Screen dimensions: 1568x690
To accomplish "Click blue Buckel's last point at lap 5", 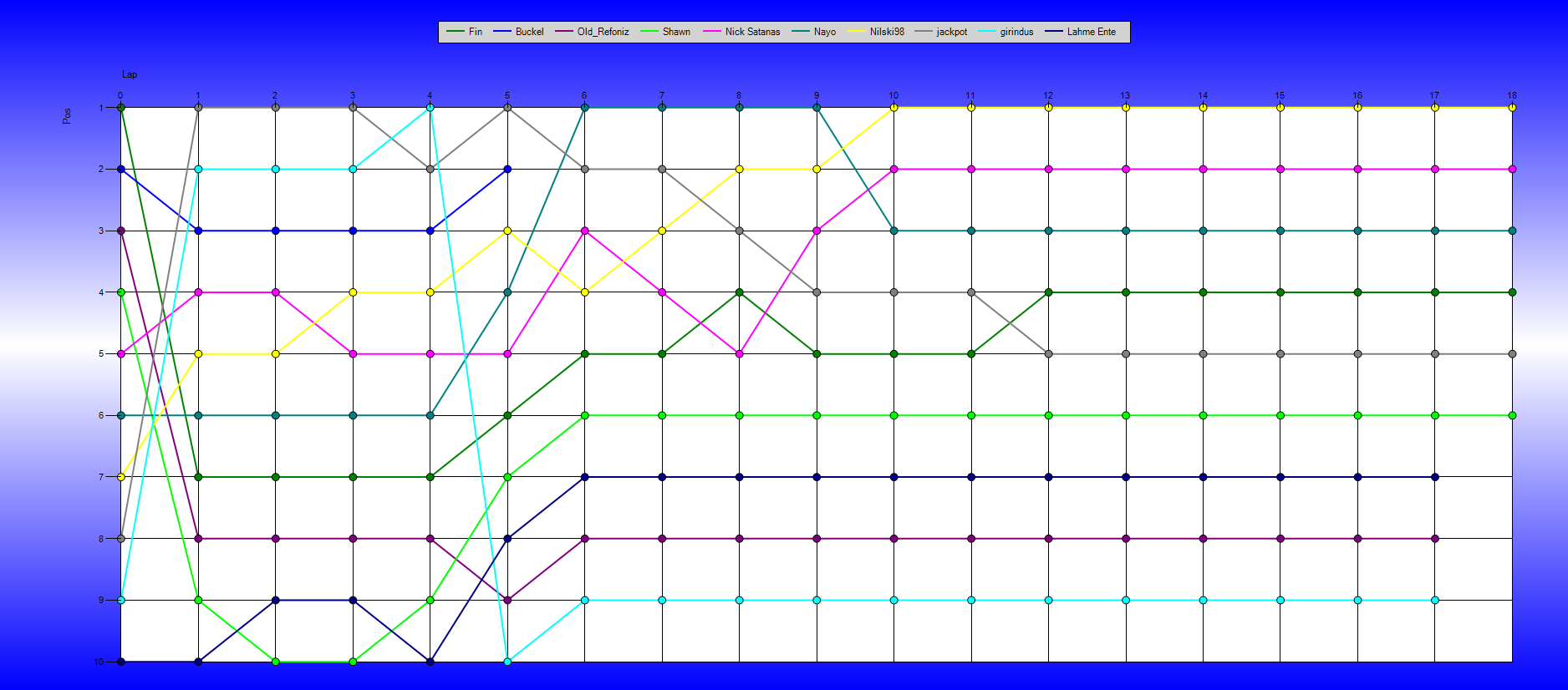I will 507,170.
